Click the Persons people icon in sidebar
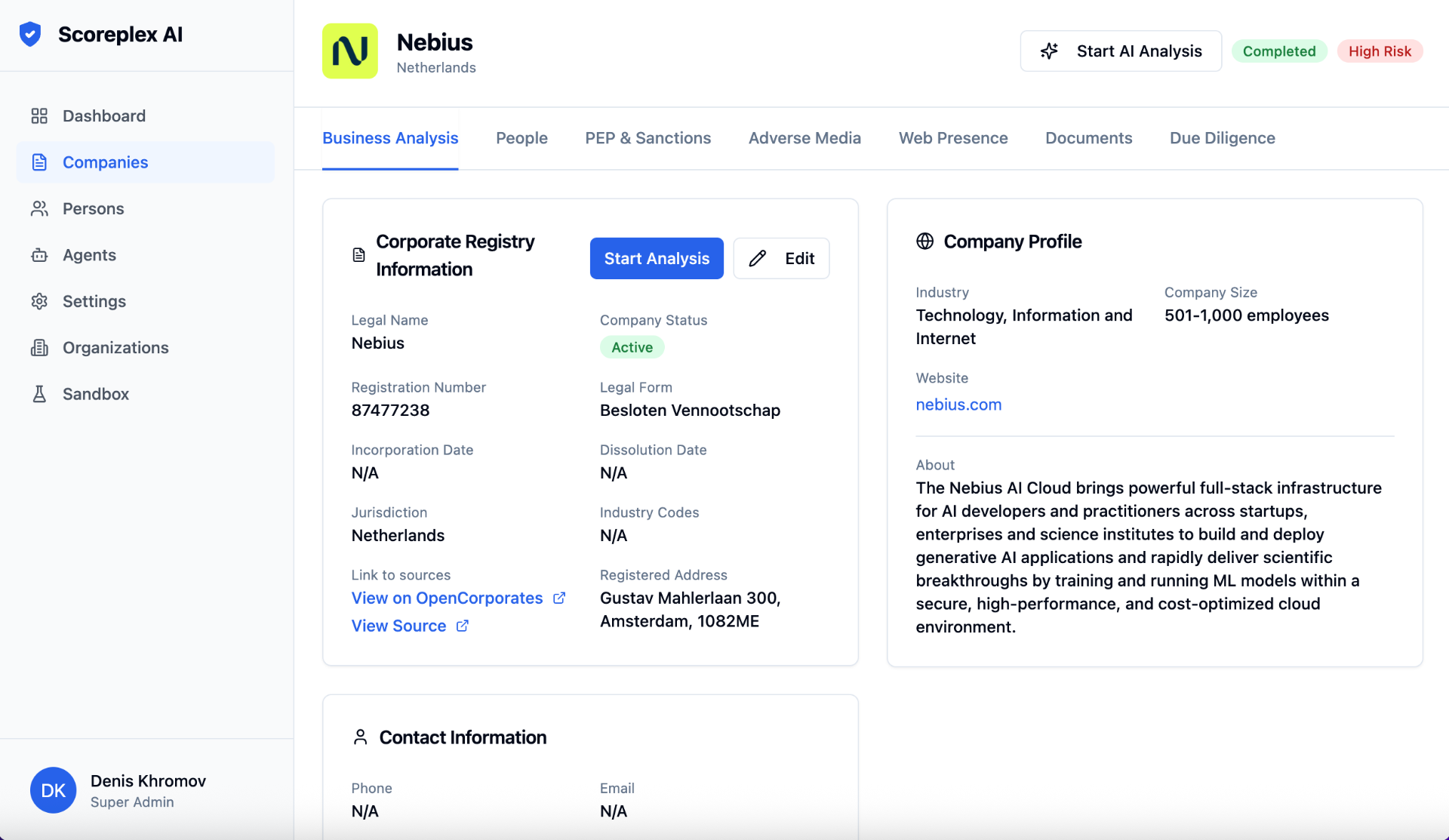 (39, 208)
